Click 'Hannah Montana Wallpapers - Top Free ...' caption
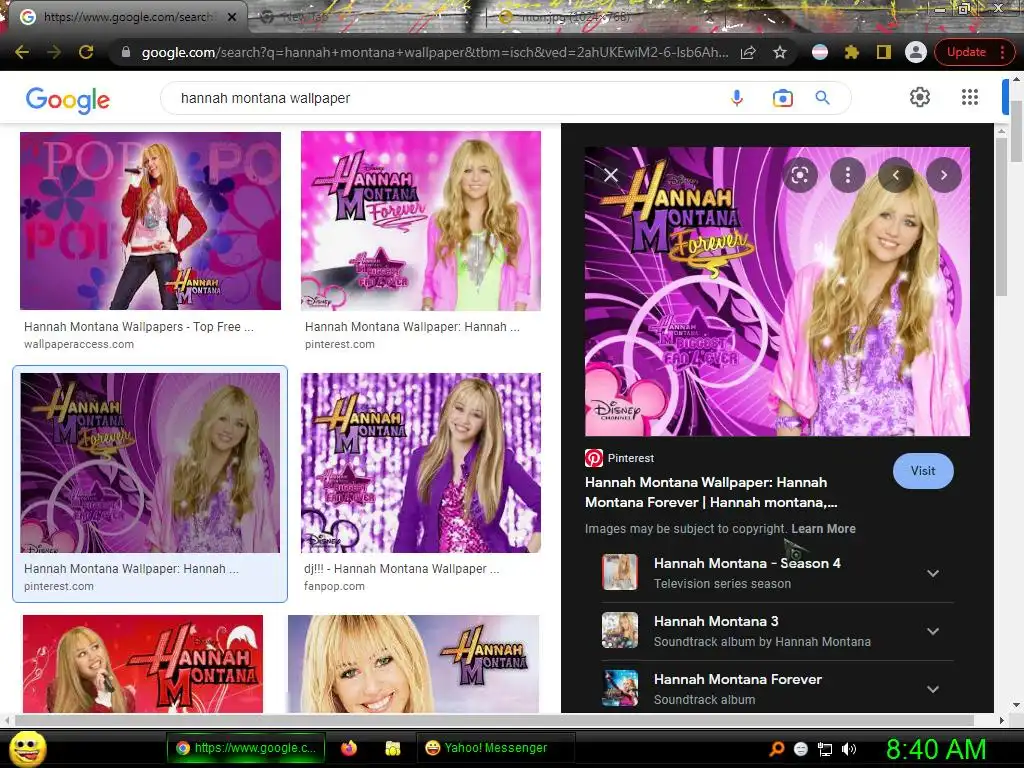This screenshot has height=768, width=1024. click(138, 327)
